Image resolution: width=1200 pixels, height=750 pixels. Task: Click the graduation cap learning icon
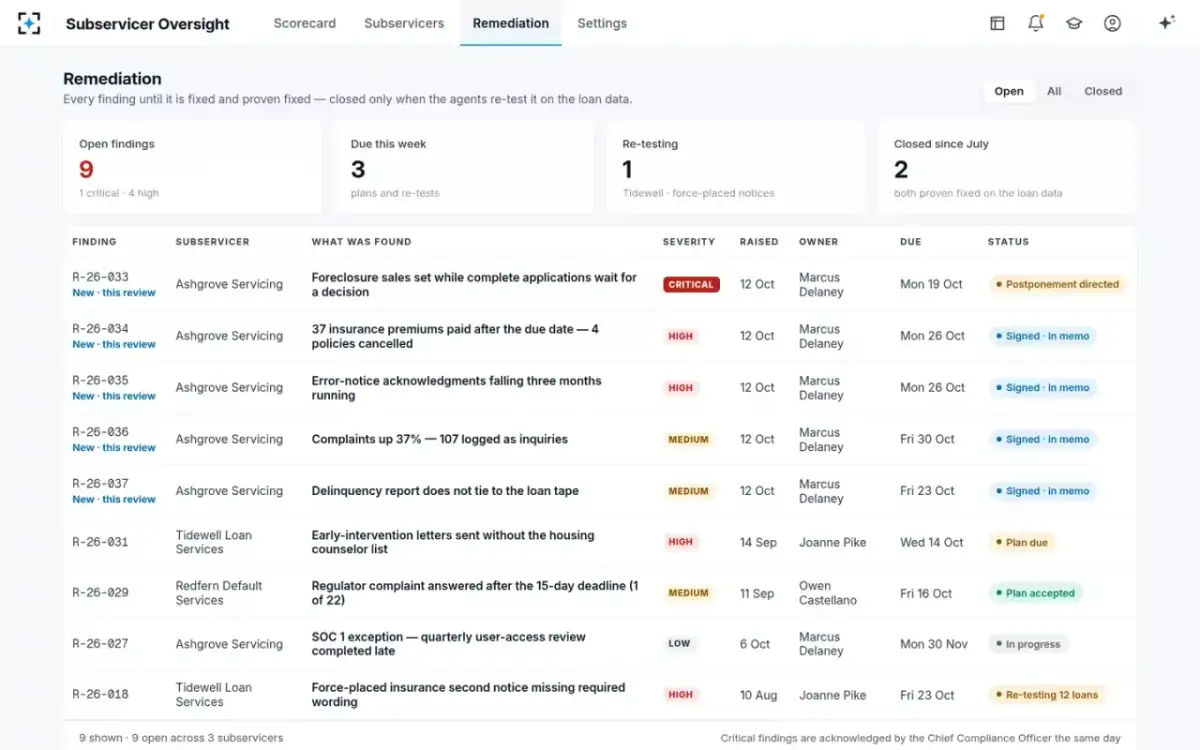click(1074, 23)
